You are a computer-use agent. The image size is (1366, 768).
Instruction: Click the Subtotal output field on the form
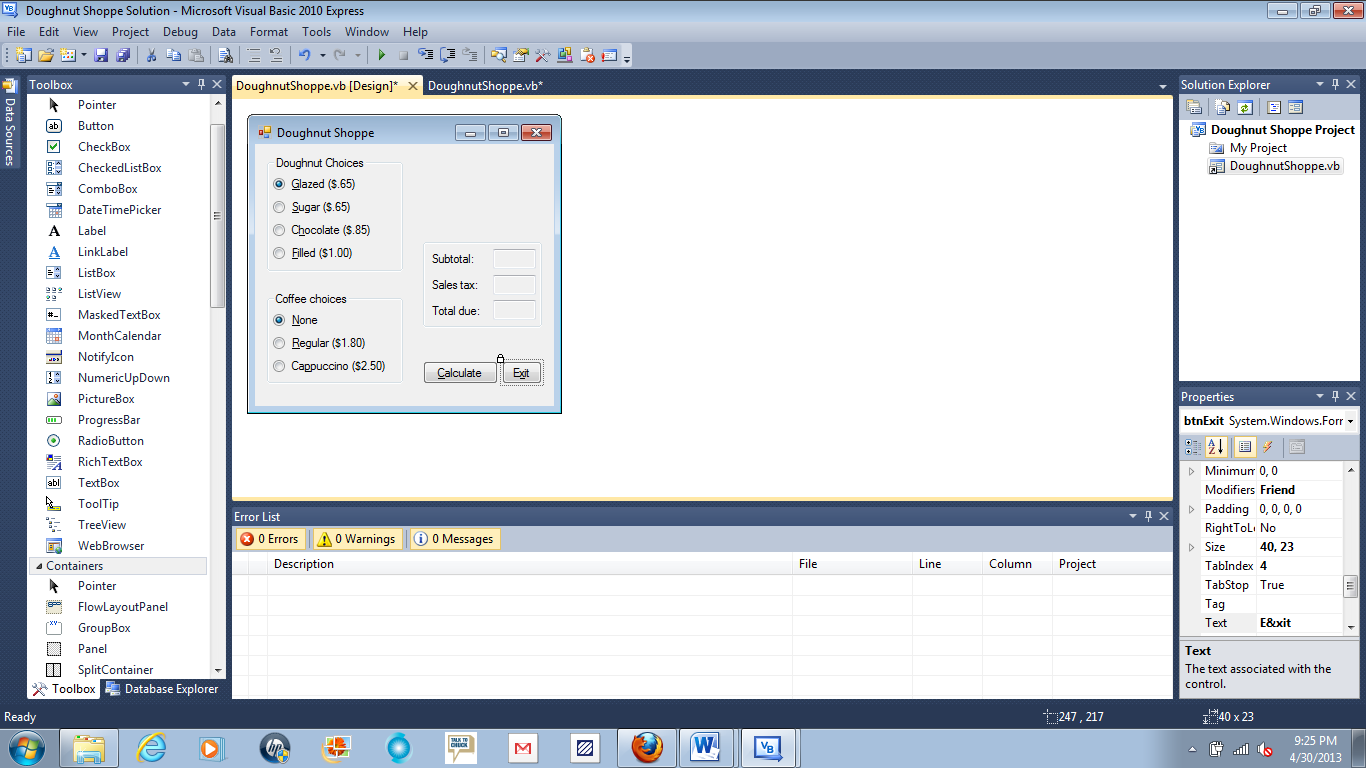coord(515,259)
